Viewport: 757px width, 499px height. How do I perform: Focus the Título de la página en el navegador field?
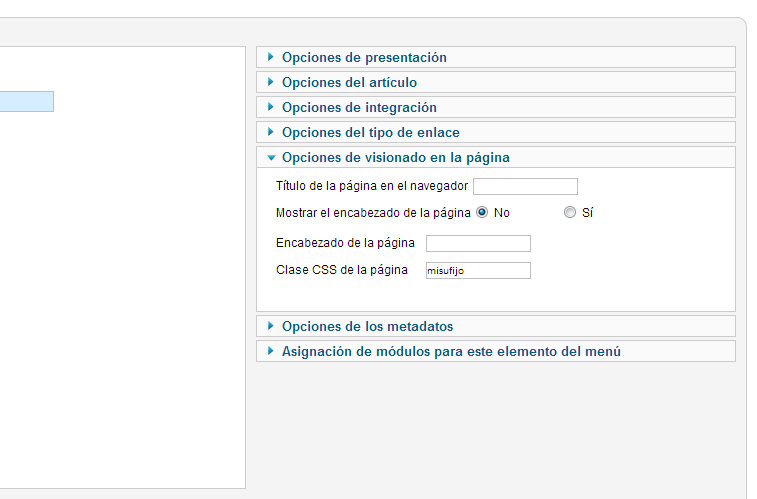pyautogui.click(x=525, y=186)
